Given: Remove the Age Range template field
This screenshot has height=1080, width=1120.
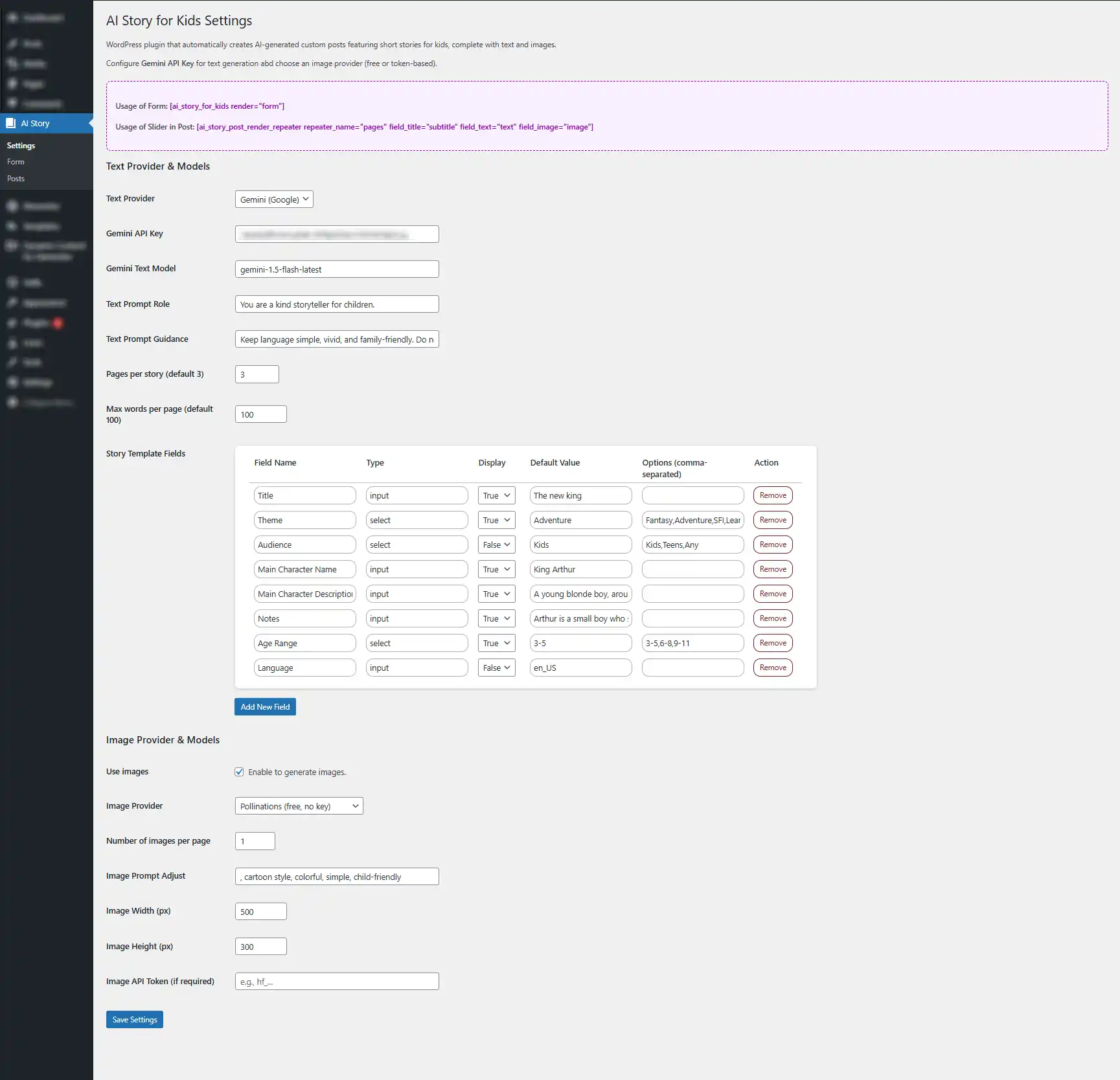Looking at the screenshot, I should pos(772,642).
